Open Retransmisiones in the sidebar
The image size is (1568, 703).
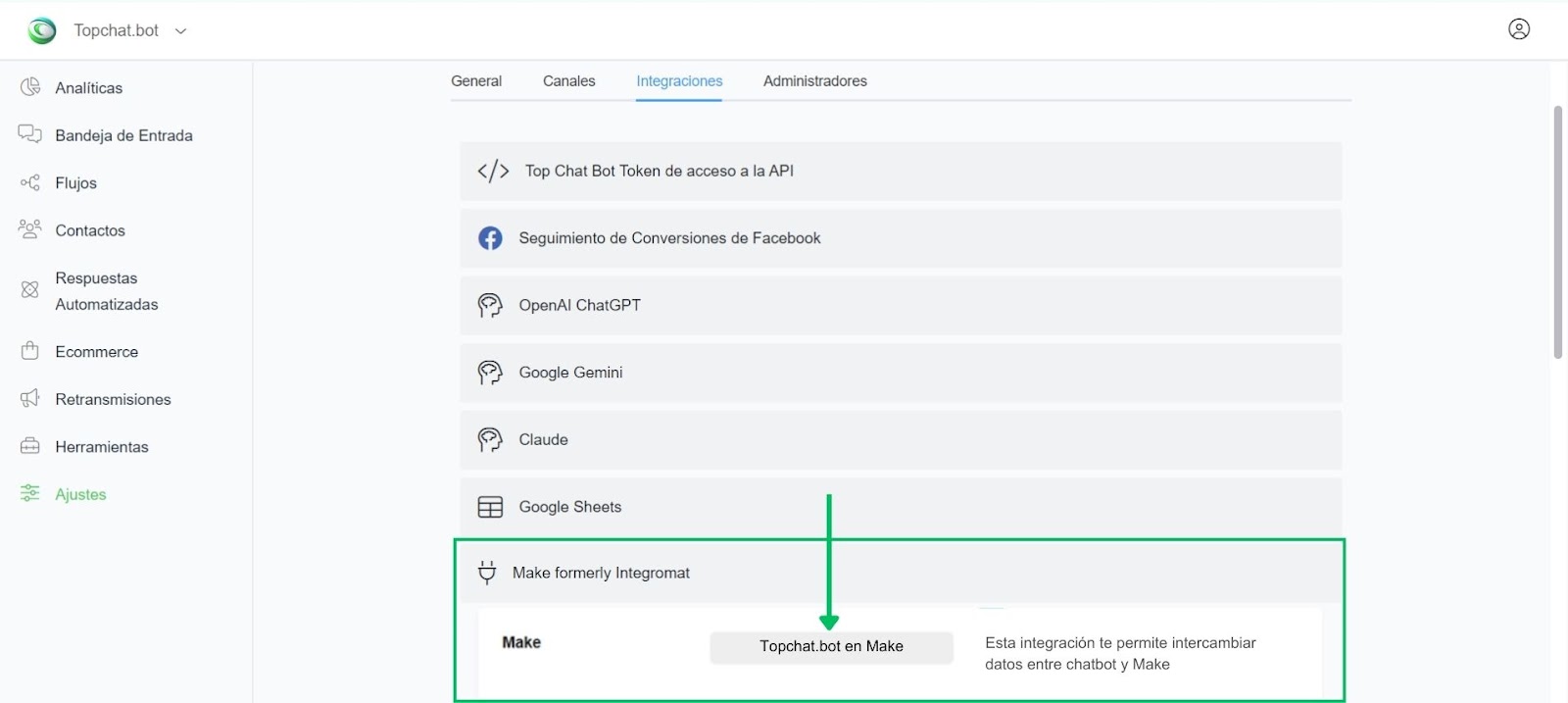(113, 399)
